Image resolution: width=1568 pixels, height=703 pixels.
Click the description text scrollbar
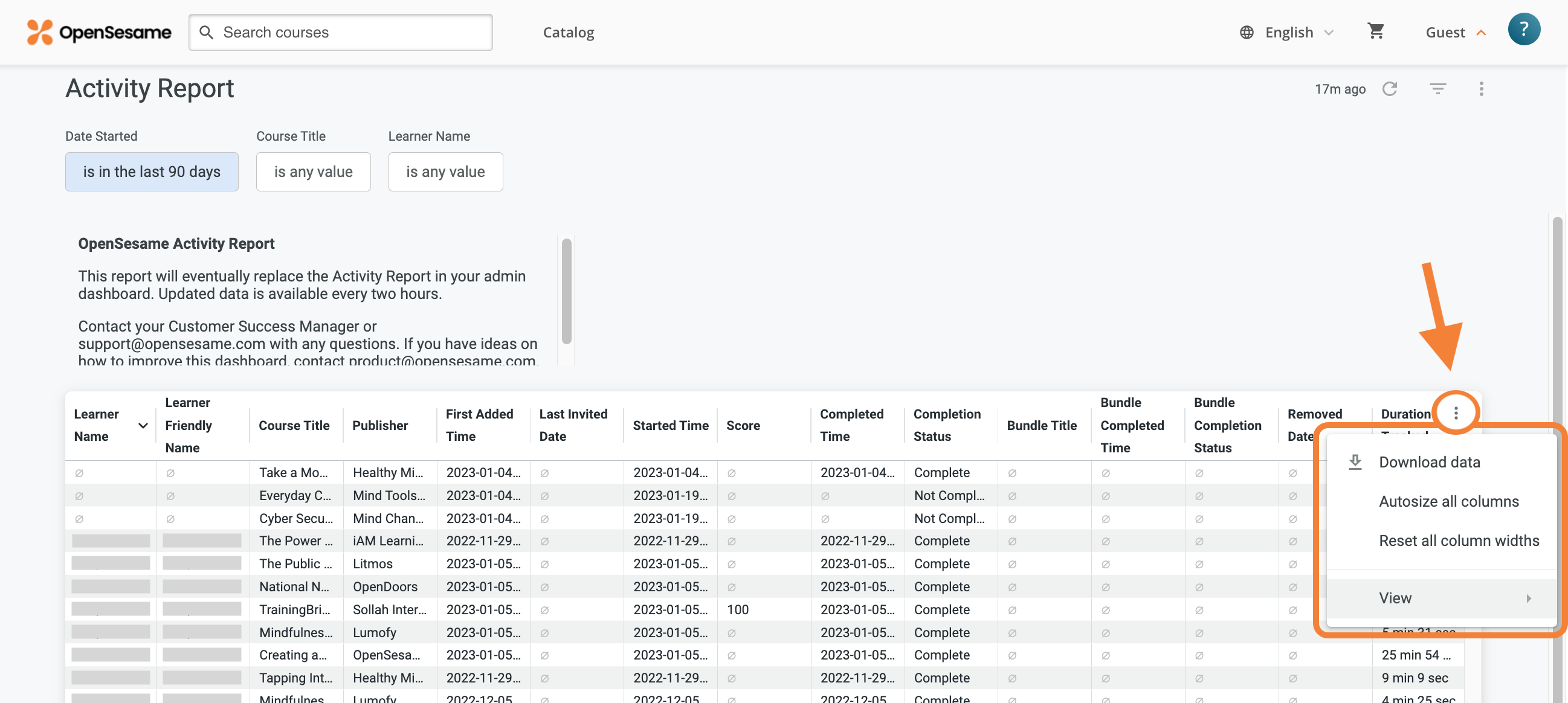tap(566, 291)
